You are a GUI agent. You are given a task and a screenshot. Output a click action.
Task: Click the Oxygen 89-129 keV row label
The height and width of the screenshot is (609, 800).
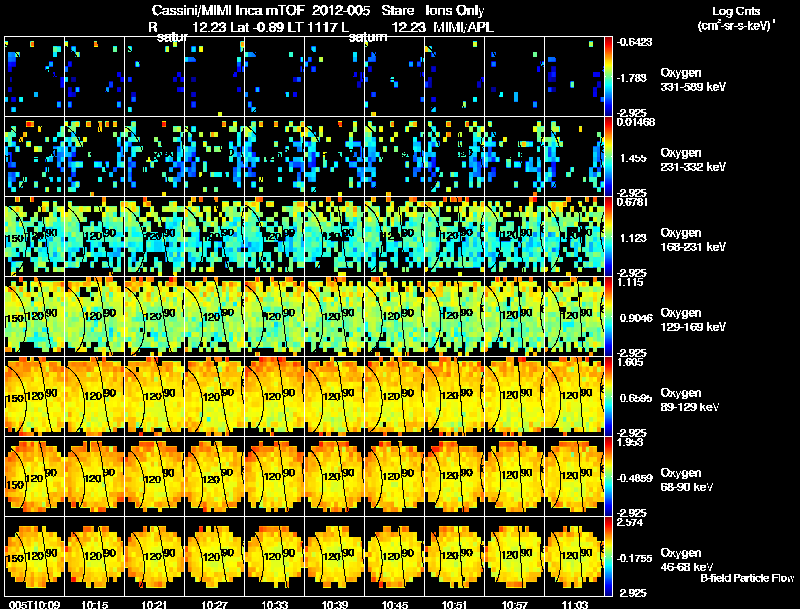point(690,399)
